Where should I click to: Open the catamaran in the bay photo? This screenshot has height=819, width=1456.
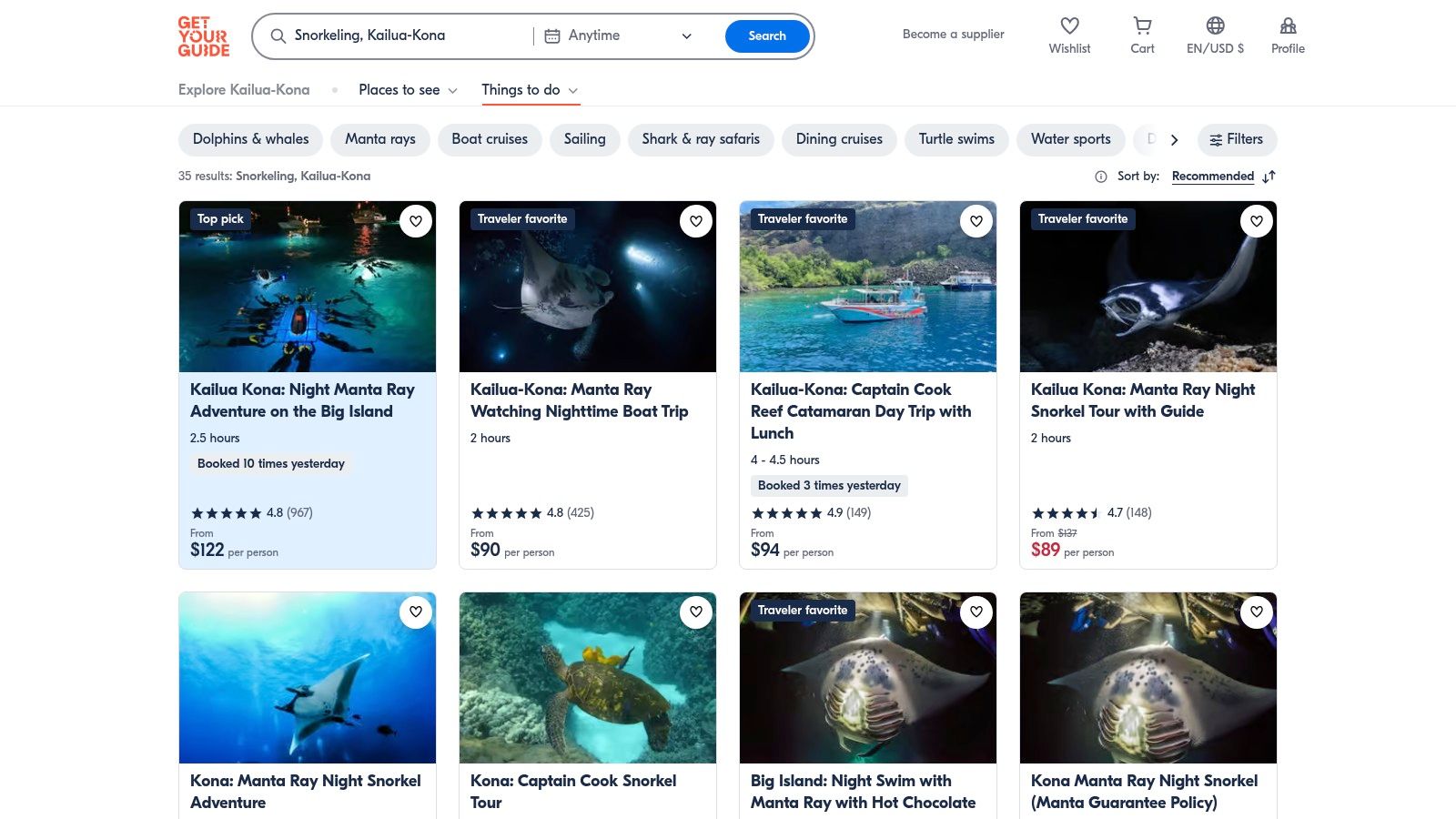click(x=868, y=287)
